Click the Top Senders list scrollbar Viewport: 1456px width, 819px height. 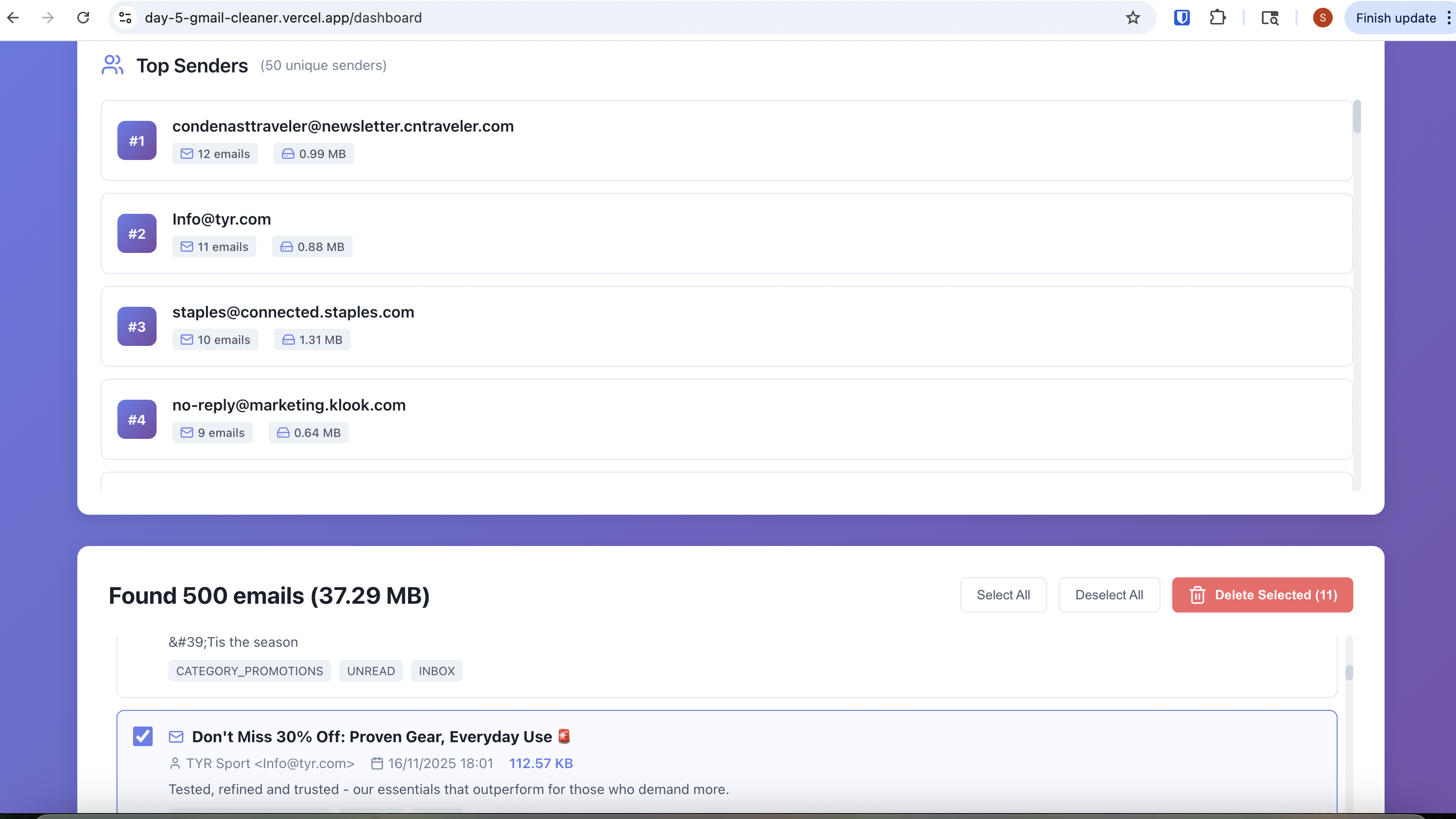point(1357,117)
